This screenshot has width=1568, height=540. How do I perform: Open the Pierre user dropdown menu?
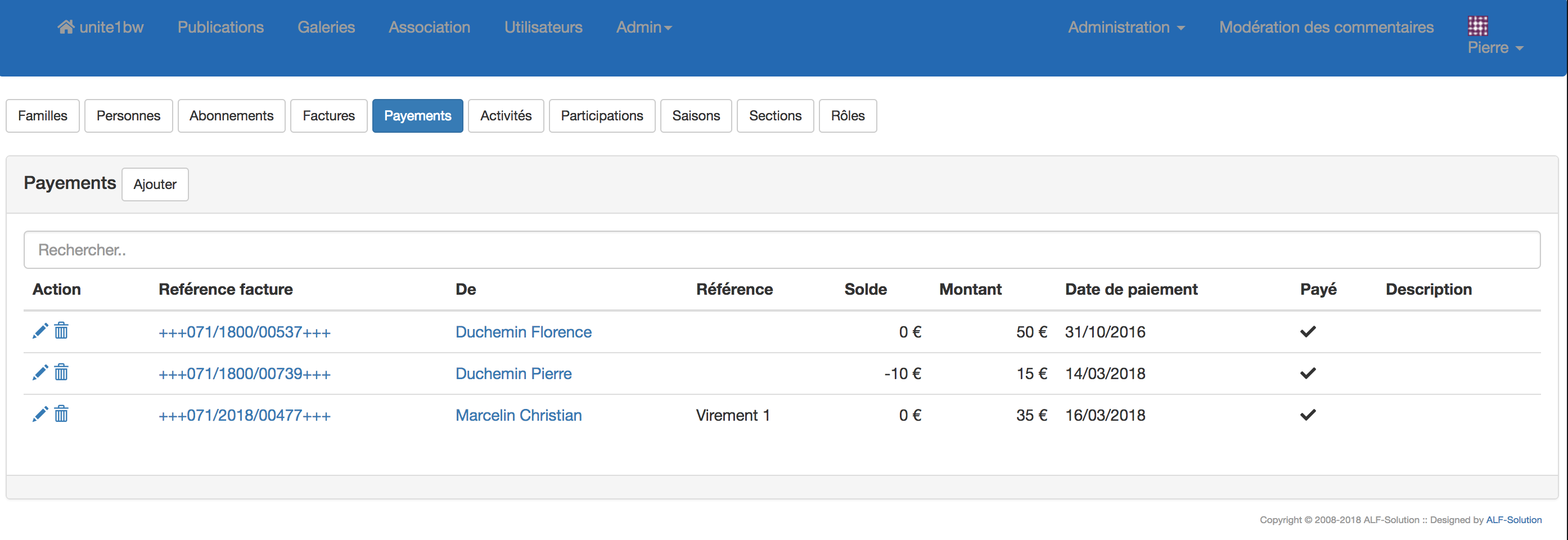click(x=1495, y=48)
